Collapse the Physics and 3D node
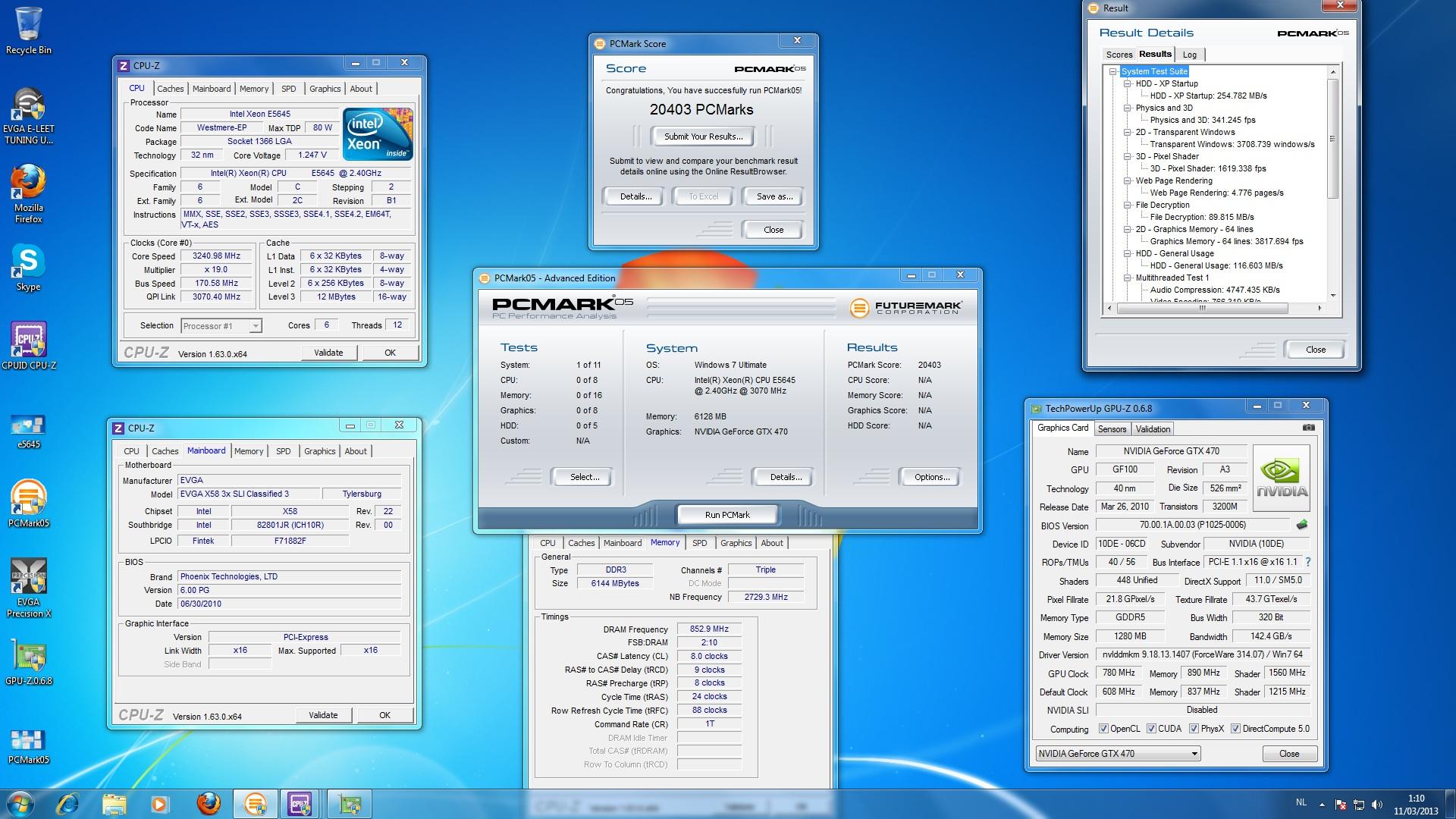Viewport: 1456px width, 819px height. pos(1128,108)
